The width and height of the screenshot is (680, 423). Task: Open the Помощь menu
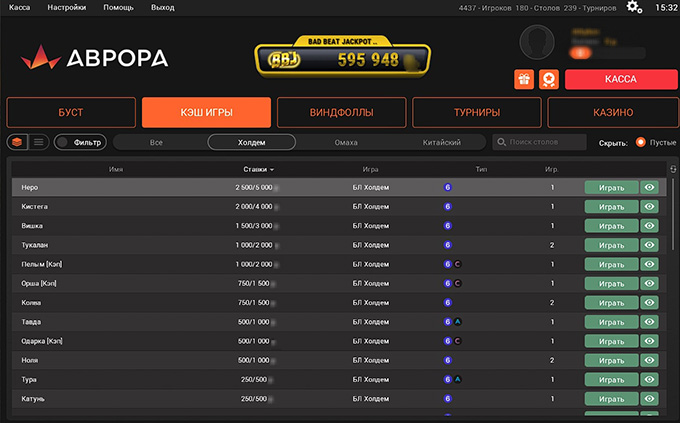118,7
